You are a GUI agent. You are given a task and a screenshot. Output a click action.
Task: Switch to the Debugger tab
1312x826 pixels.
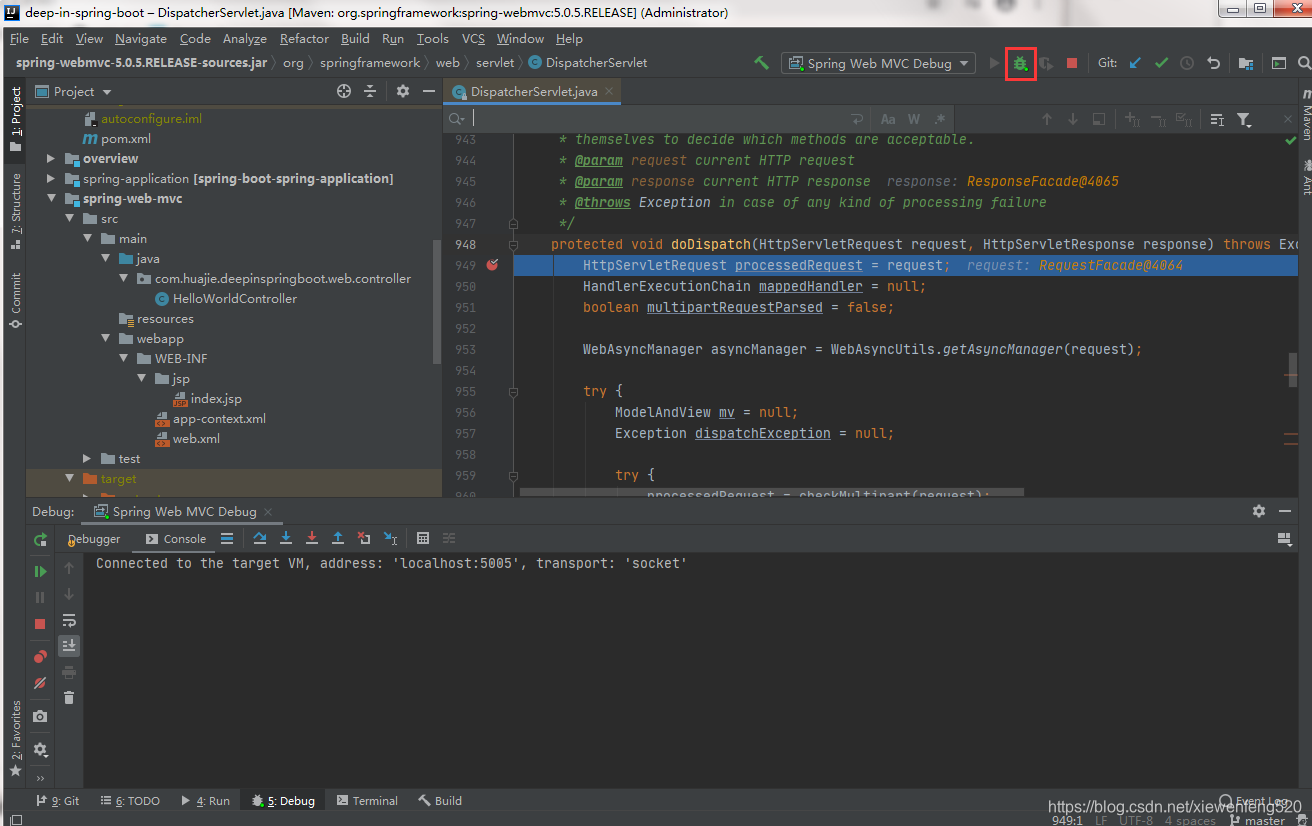click(x=94, y=539)
